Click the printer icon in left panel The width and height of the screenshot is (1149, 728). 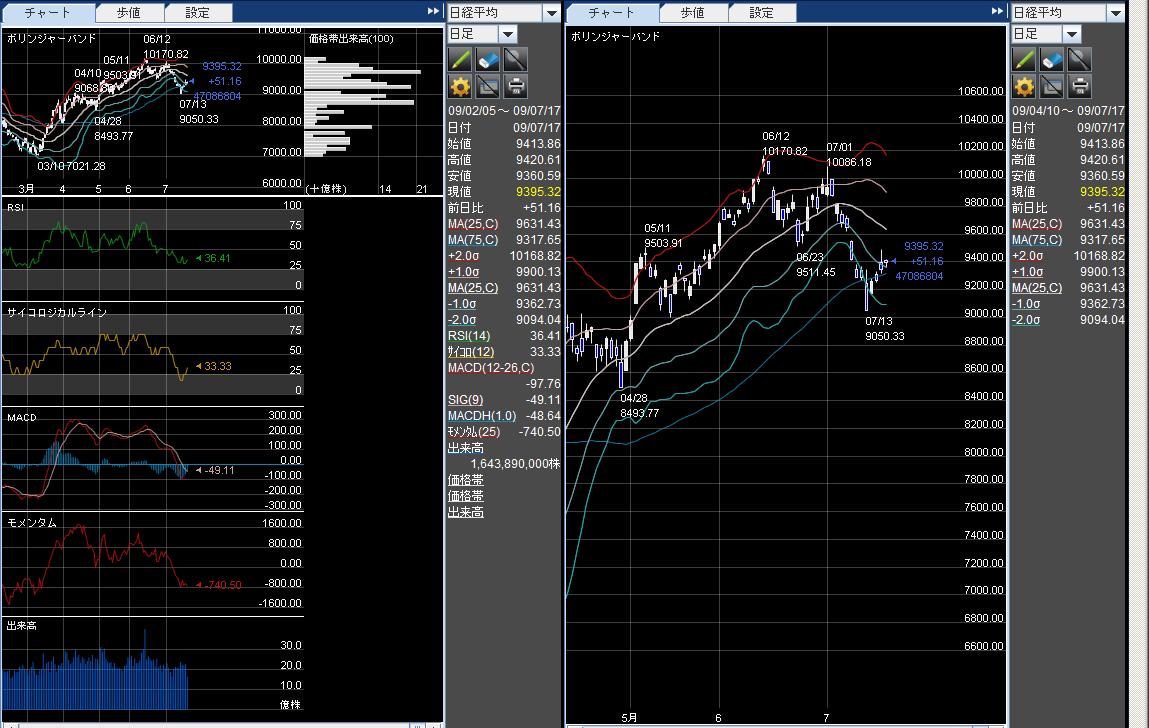515,86
